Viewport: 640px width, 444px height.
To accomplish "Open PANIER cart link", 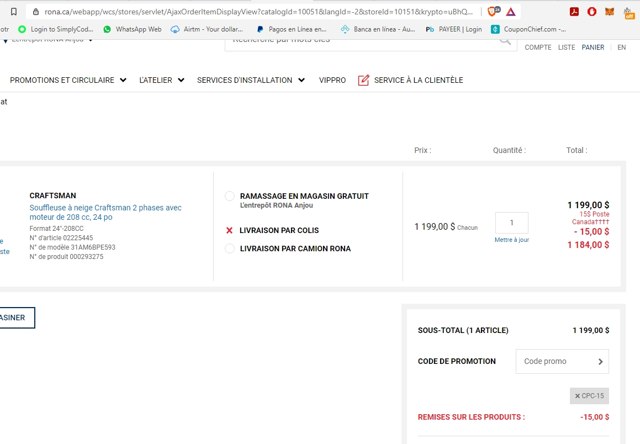I will (x=593, y=47).
